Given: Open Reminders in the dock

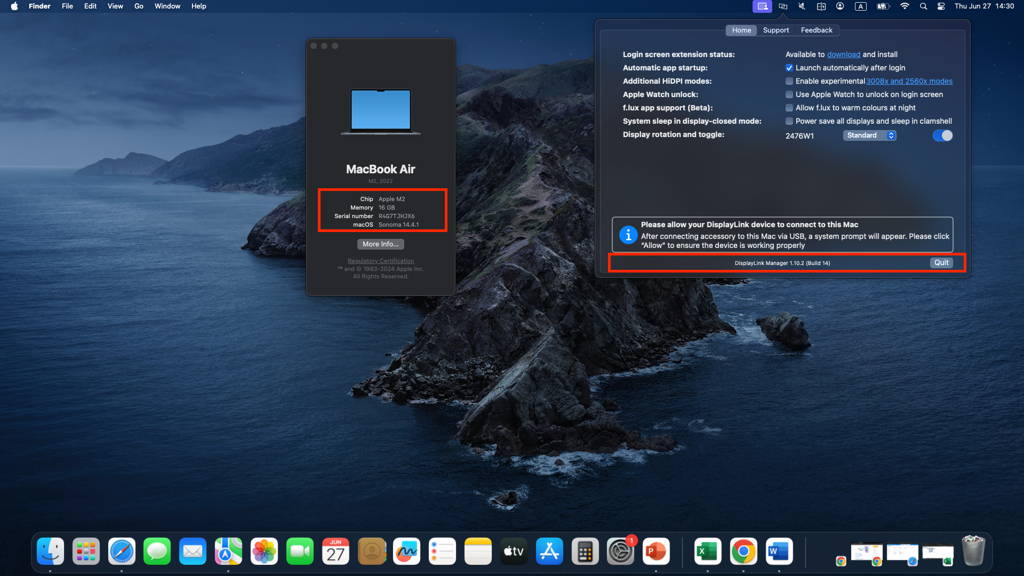Looking at the screenshot, I should 442,551.
